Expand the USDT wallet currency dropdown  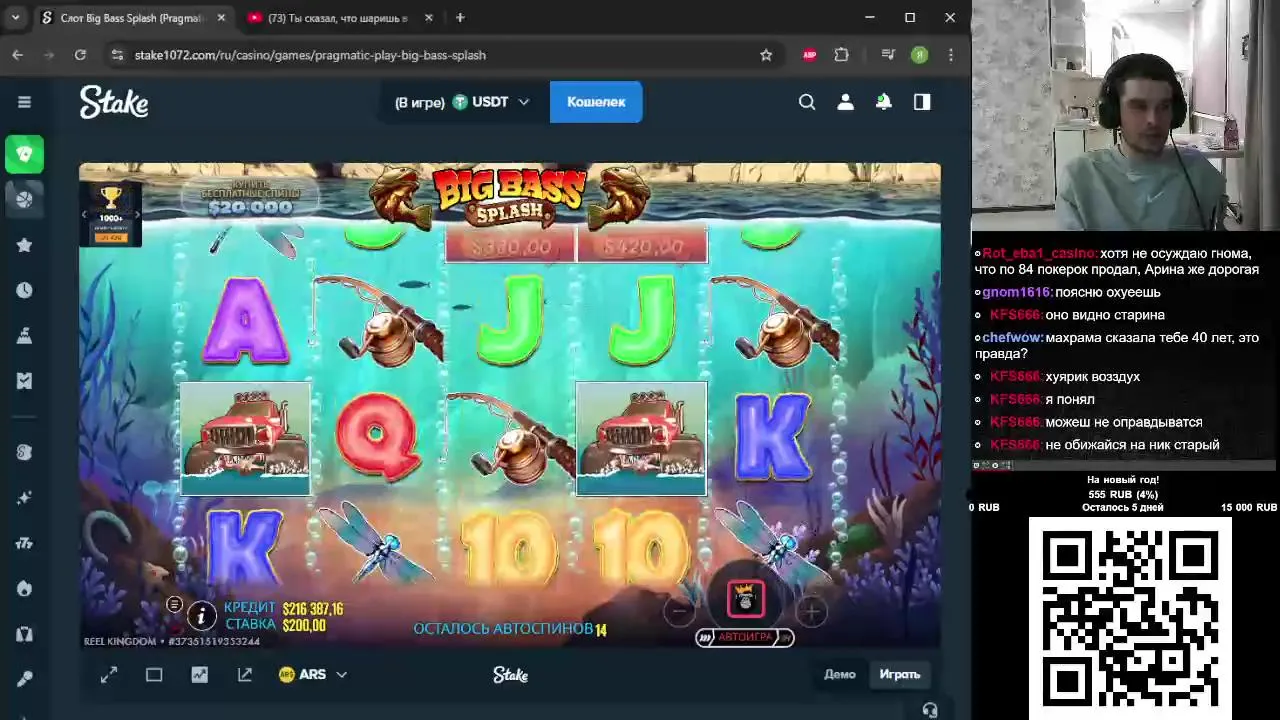pyautogui.click(x=490, y=102)
